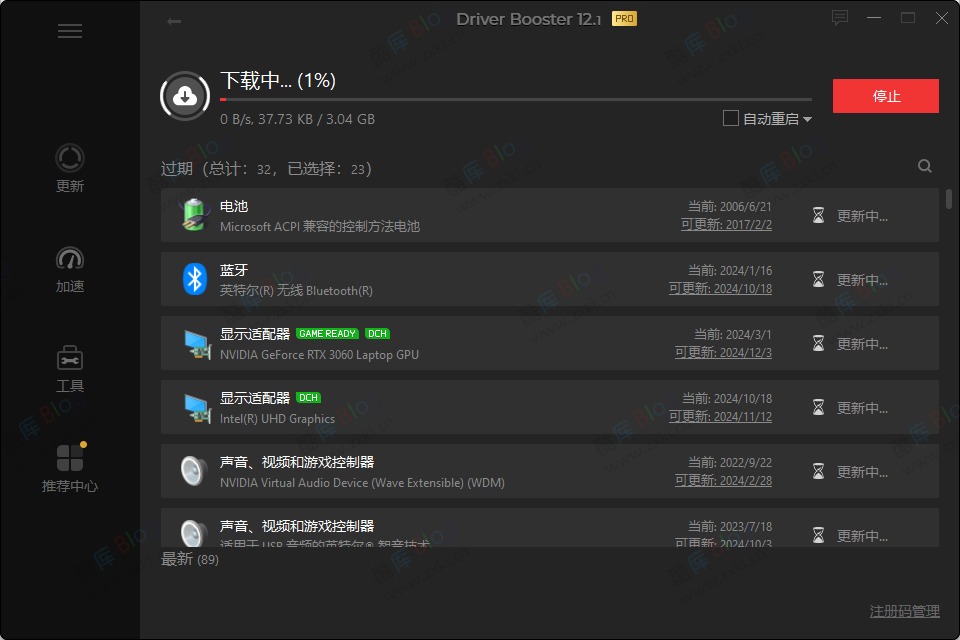
Task: Expand the dropdown arrow next to 自动重启
Action: (806, 118)
